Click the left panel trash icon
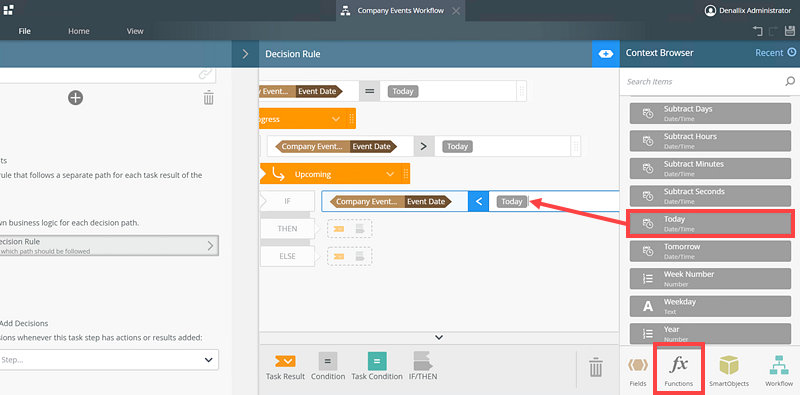 pyautogui.click(x=209, y=97)
